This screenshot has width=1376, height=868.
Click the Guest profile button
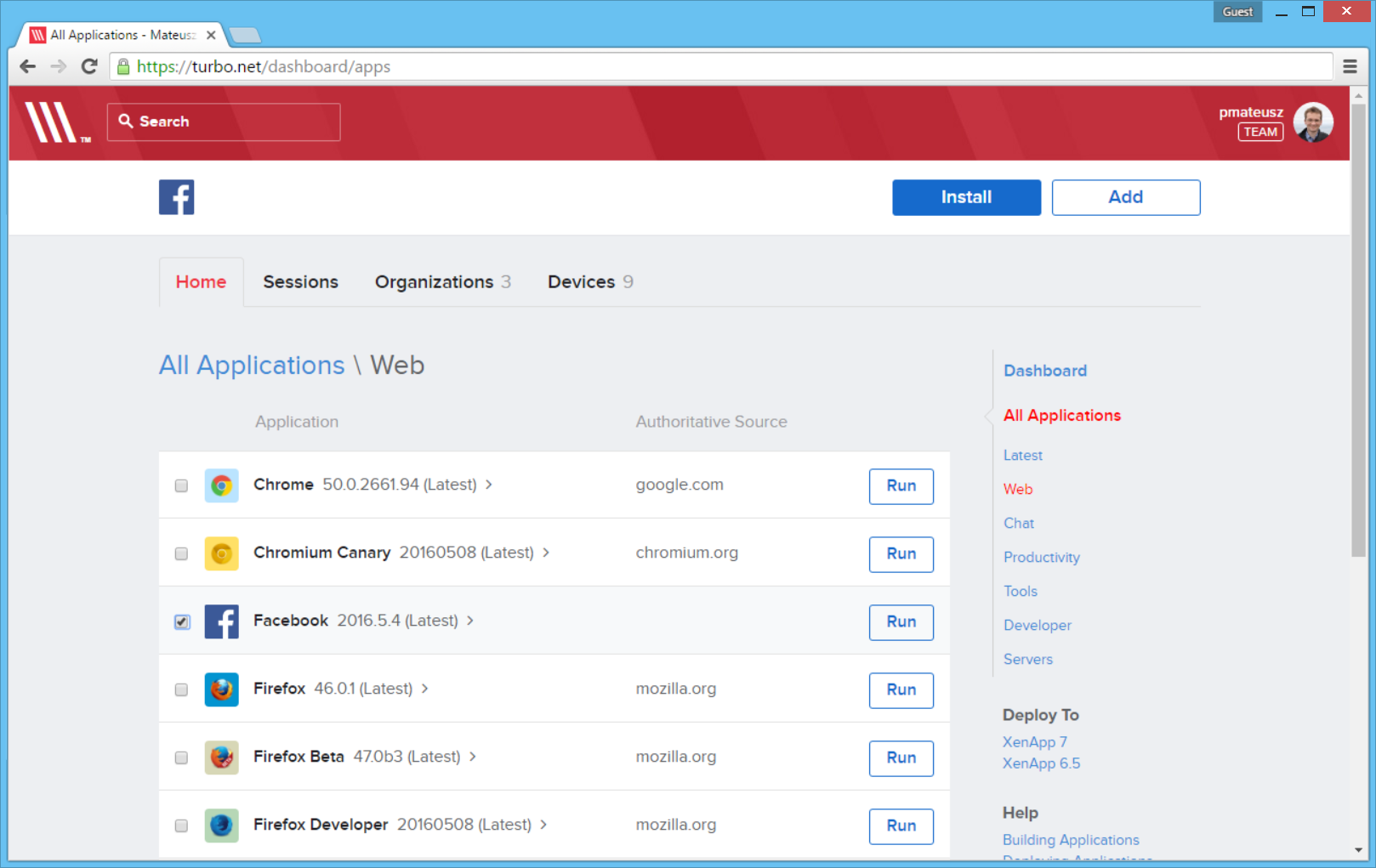pyautogui.click(x=1237, y=12)
